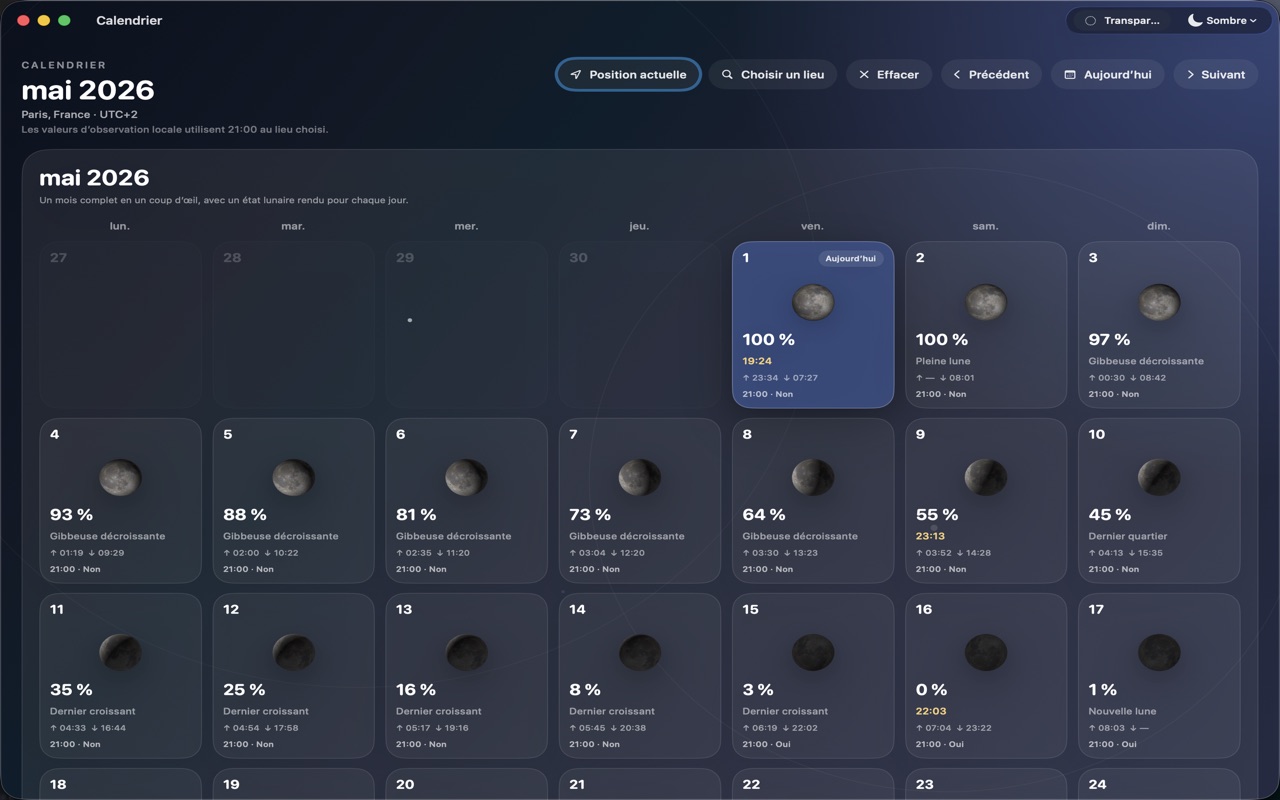Go to previous month with Précédent

tap(991, 75)
